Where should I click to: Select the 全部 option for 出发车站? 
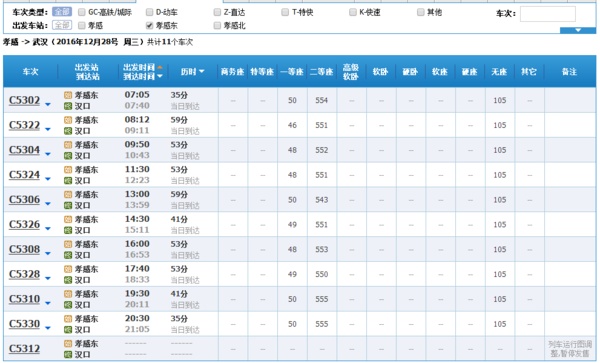pyautogui.click(x=62, y=25)
